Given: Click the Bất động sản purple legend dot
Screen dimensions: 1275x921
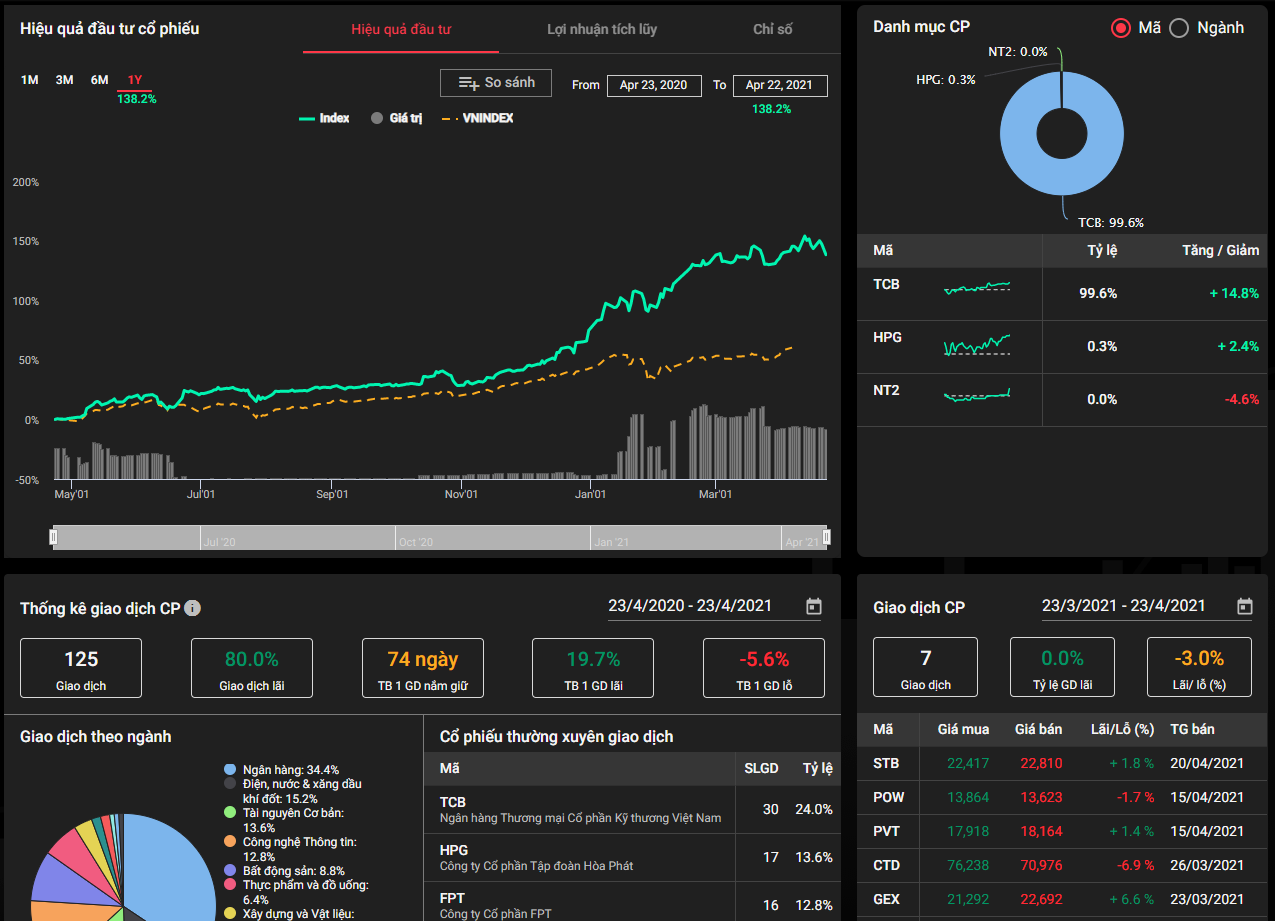Looking at the screenshot, I should [x=230, y=871].
